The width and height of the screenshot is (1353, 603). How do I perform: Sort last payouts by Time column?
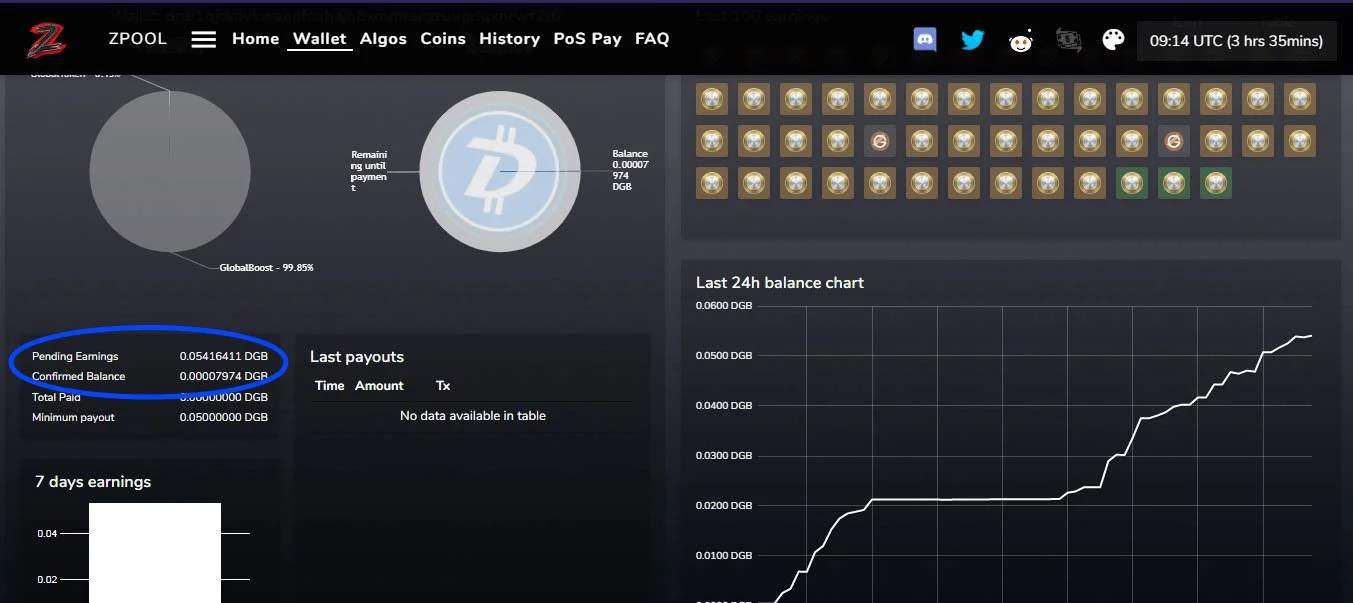[329, 385]
